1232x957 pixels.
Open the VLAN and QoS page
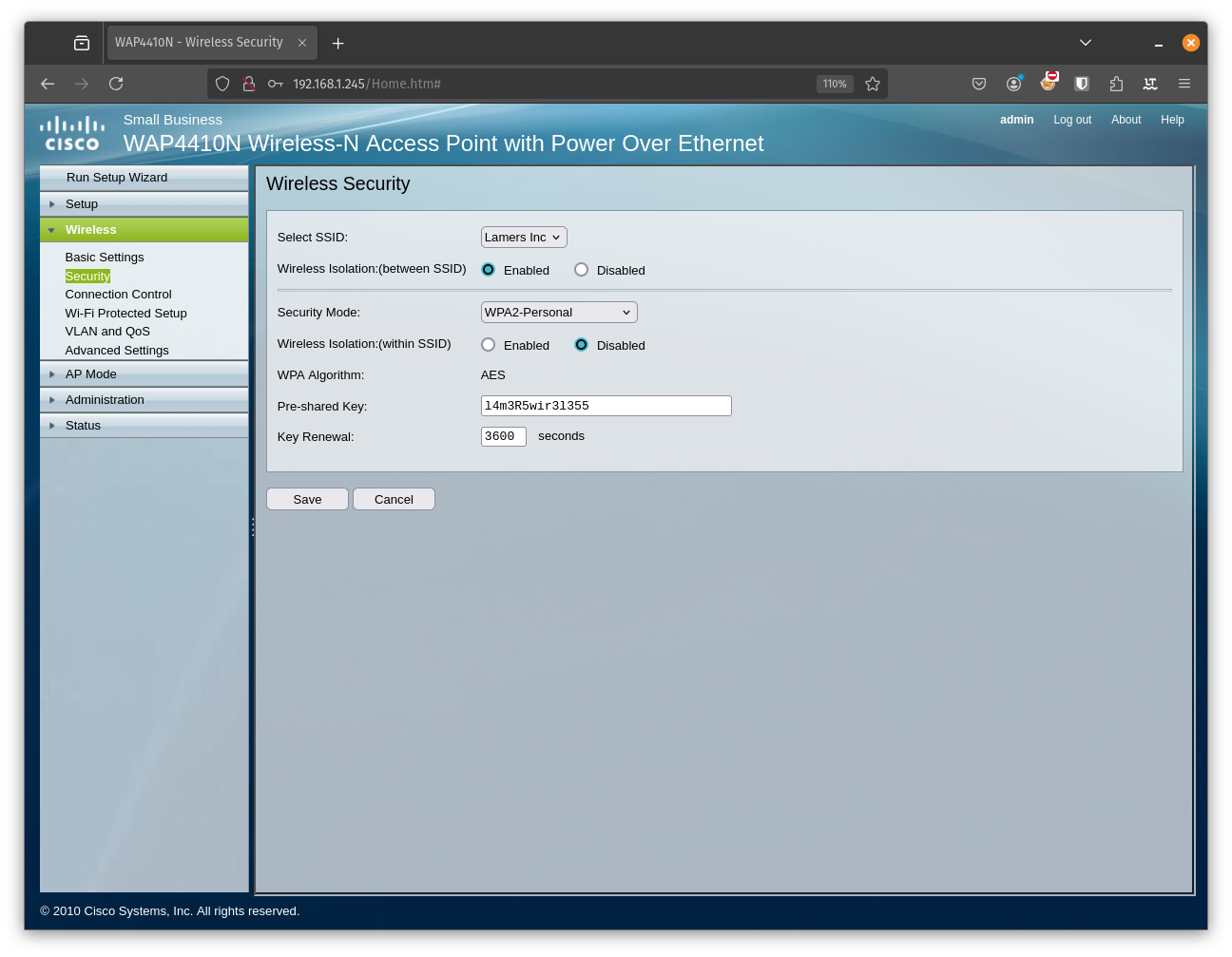pyautogui.click(x=107, y=332)
